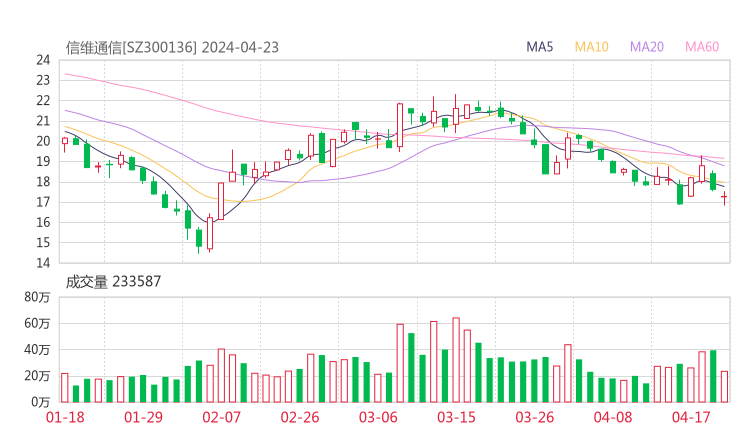This screenshot has width=740, height=440.
Task: Click the 03-15 date axis label
Action: pyautogui.click(x=456, y=417)
